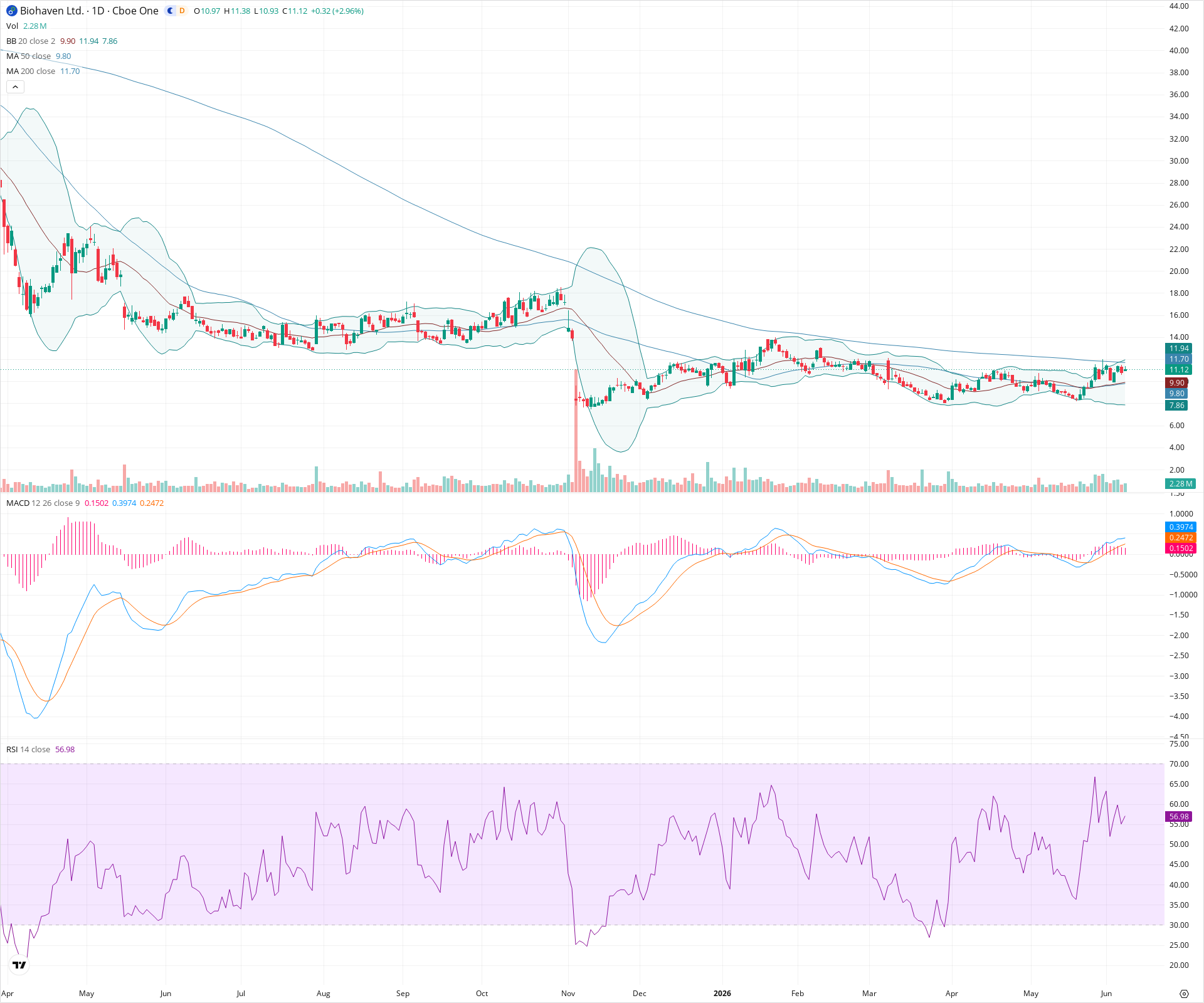The image size is (1204, 1003).
Task: Click the 30.00 RSI scale label
Action: (1179, 925)
